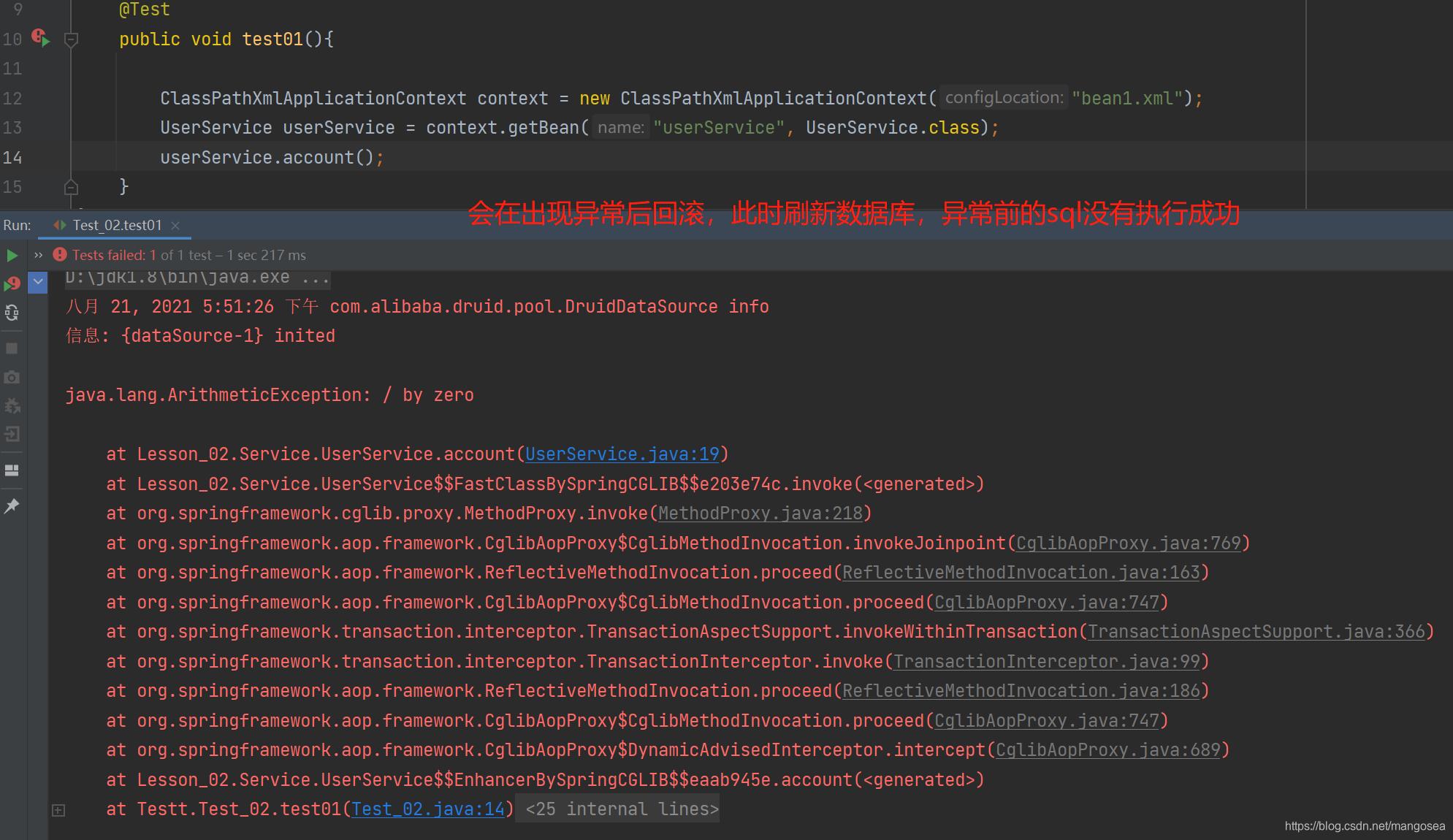Collapse test01 method fold marker at line 10

pyautogui.click(x=71, y=39)
